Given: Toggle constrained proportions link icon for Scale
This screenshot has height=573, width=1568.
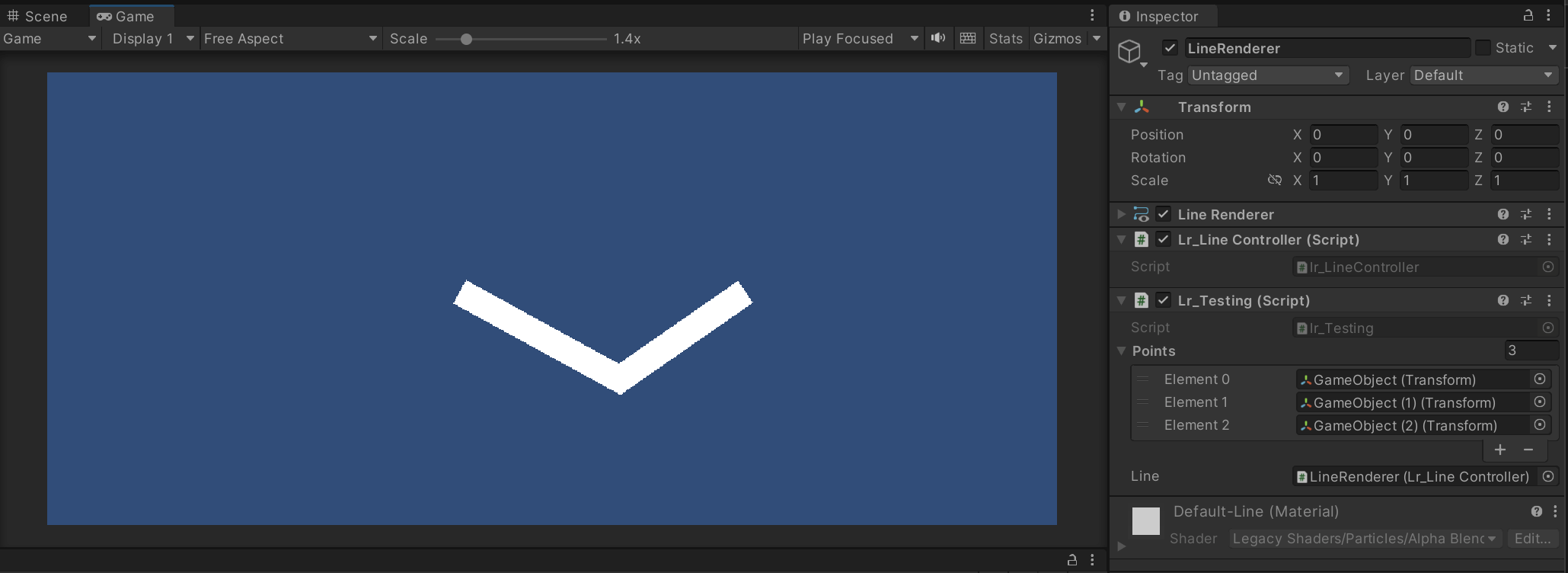Looking at the screenshot, I should coord(1274,181).
